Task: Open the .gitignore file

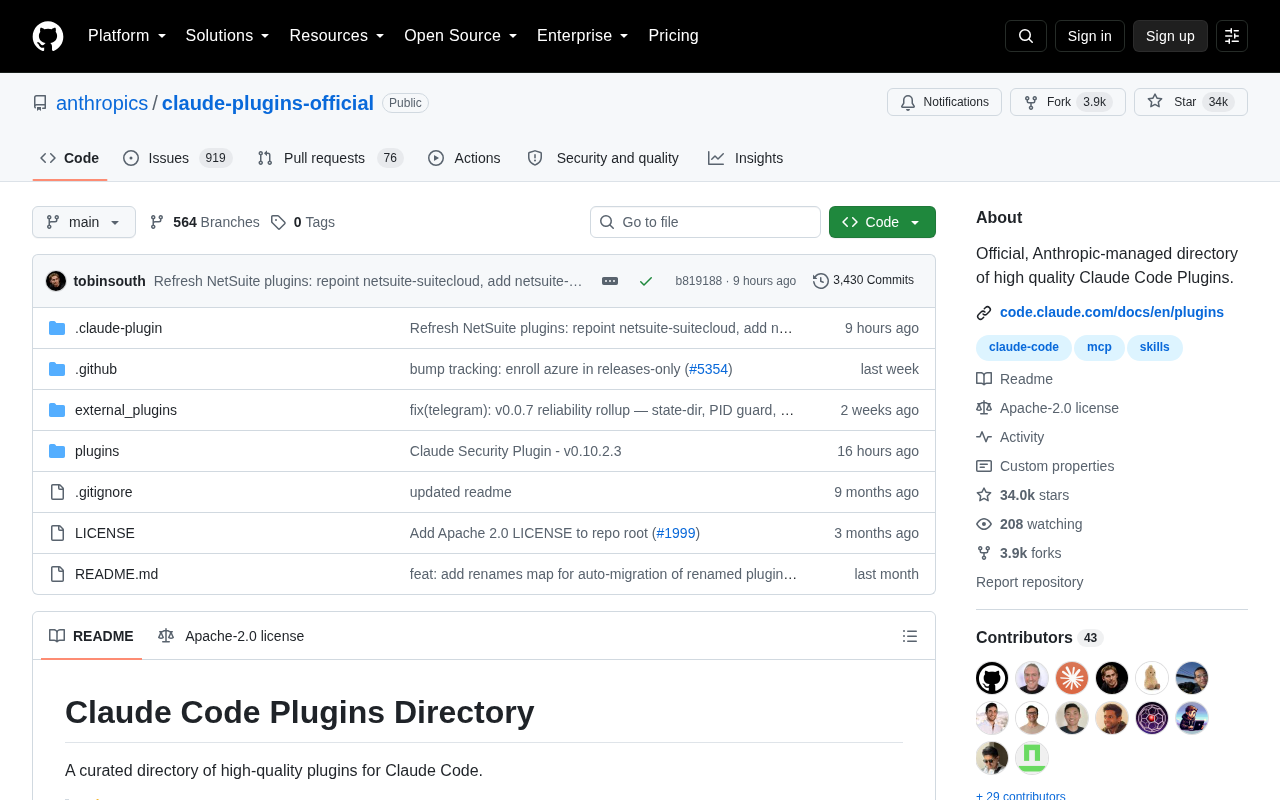Action: (104, 492)
